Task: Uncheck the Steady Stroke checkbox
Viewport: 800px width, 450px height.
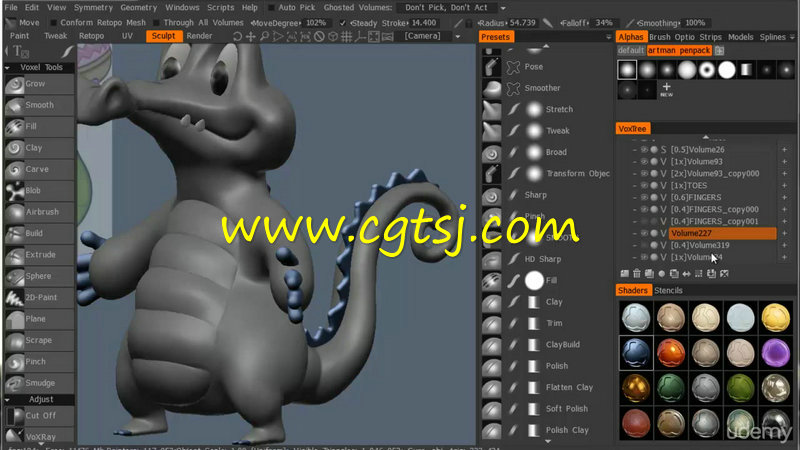Action: [x=343, y=23]
